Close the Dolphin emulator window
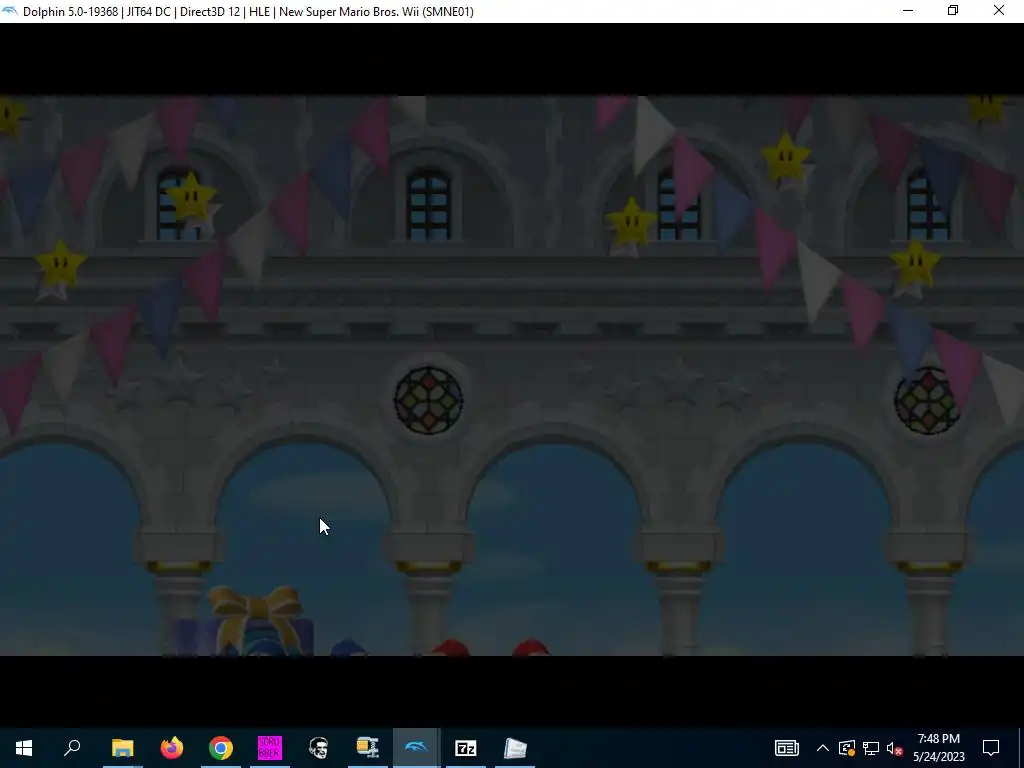Screen dimensions: 1024x768 (999, 10)
